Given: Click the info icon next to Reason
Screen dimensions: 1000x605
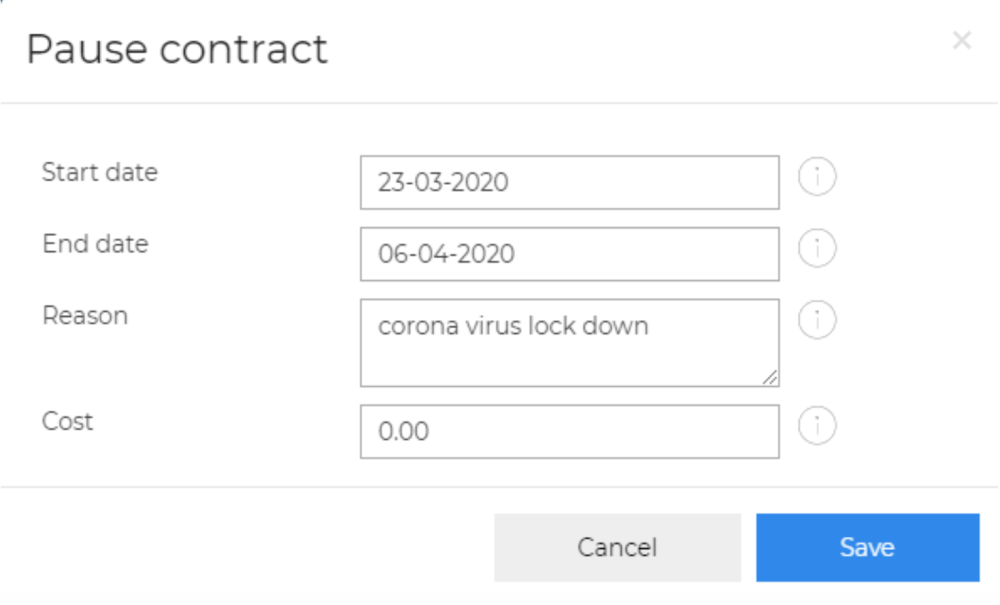Looking at the screenshot, I should coord(817,319).
